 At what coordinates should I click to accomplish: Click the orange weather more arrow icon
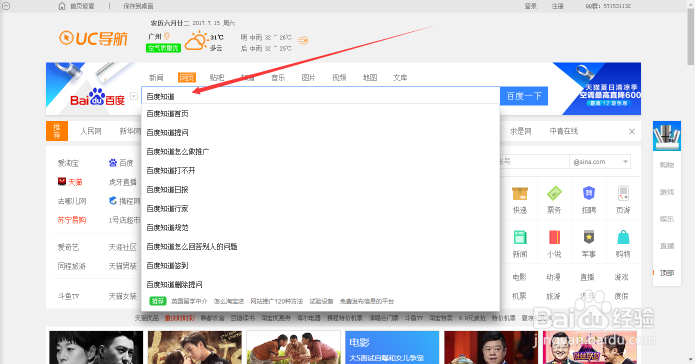point(303,41)
